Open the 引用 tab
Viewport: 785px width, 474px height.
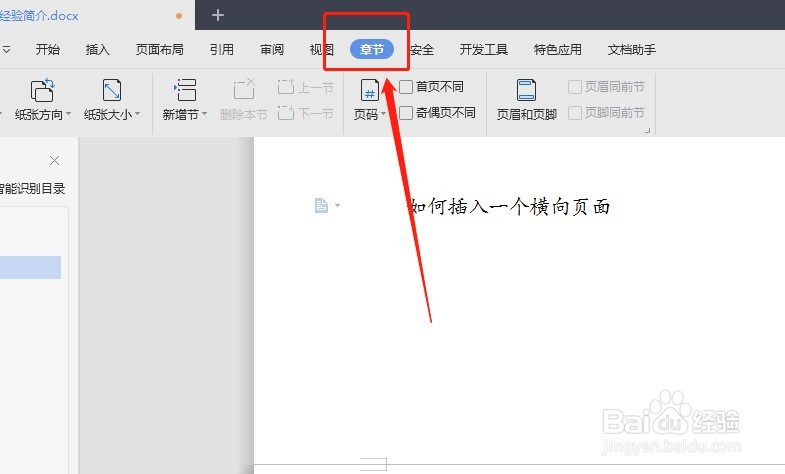click(x=222, y=50)
